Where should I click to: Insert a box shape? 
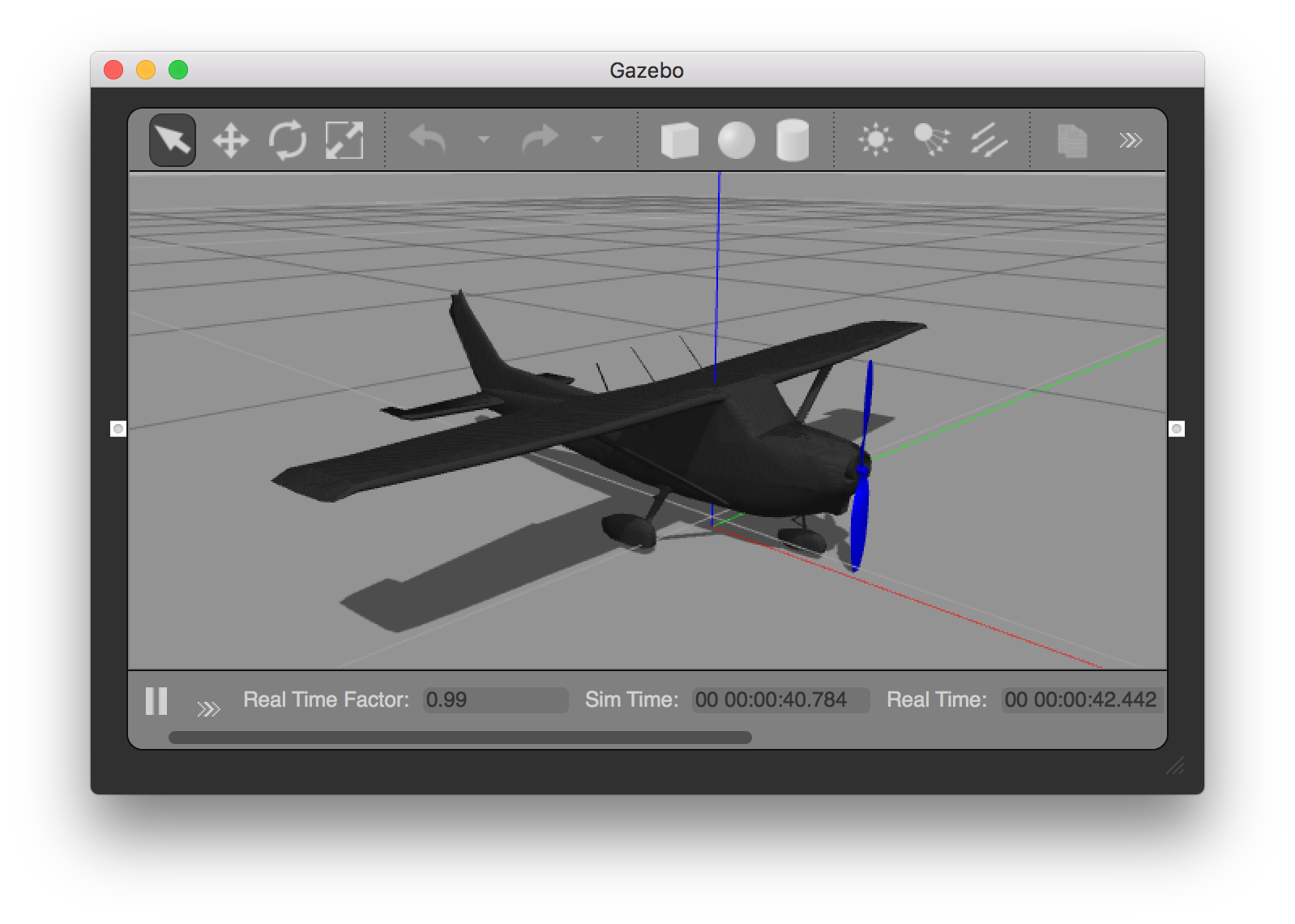click(x=679, y=140)
